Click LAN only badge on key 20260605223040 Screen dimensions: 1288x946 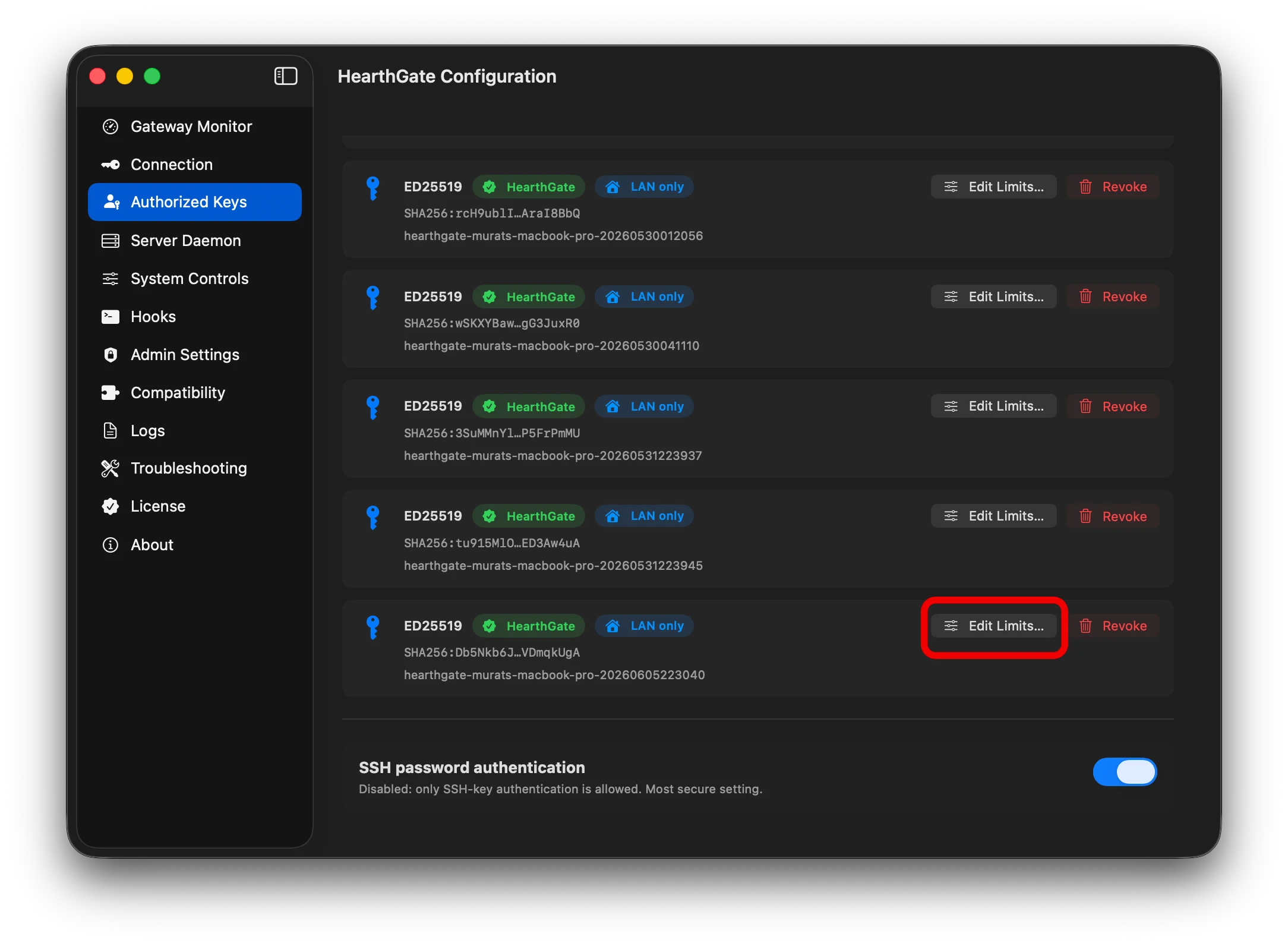[644, 626]
